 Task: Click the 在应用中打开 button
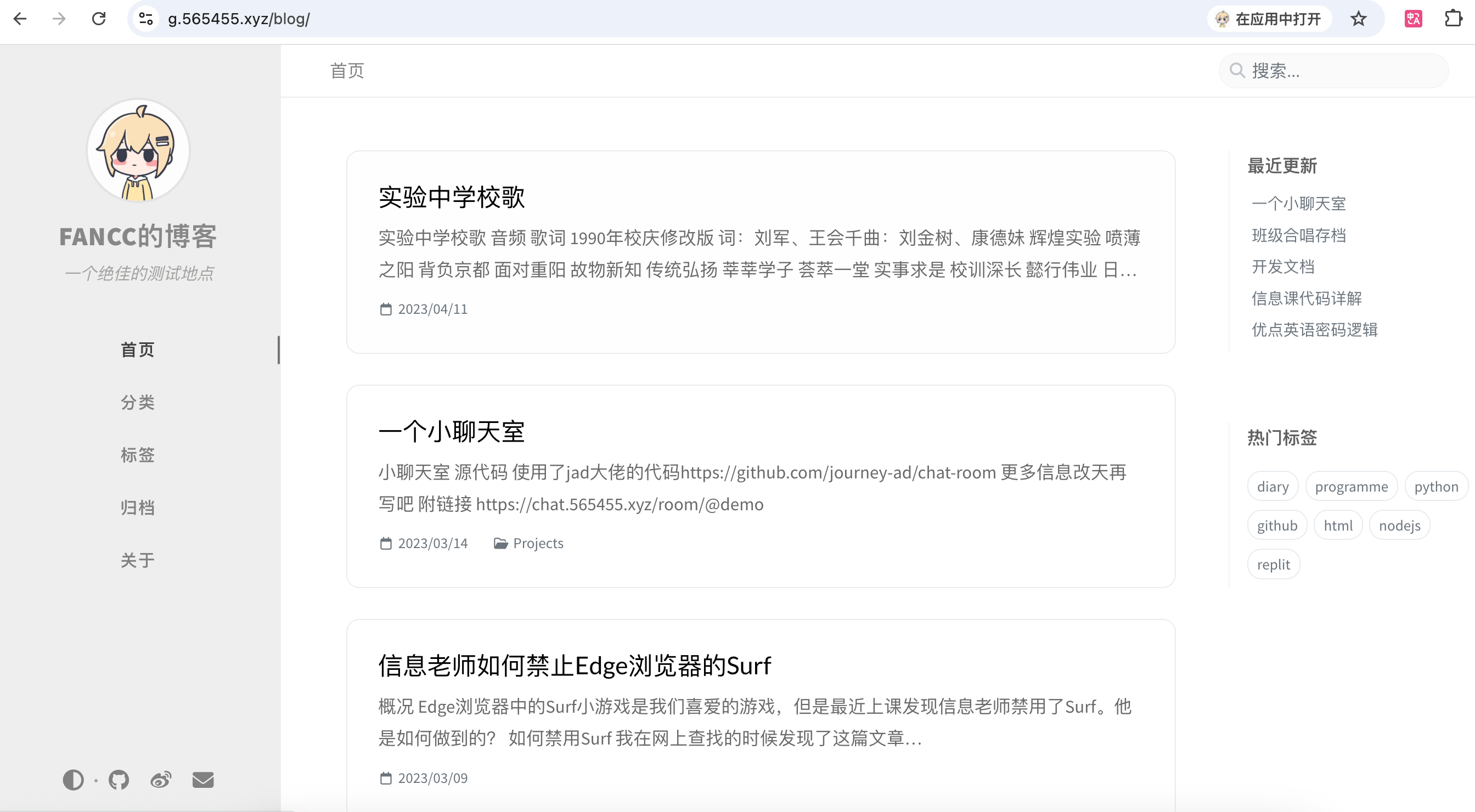click(1269, 19)
